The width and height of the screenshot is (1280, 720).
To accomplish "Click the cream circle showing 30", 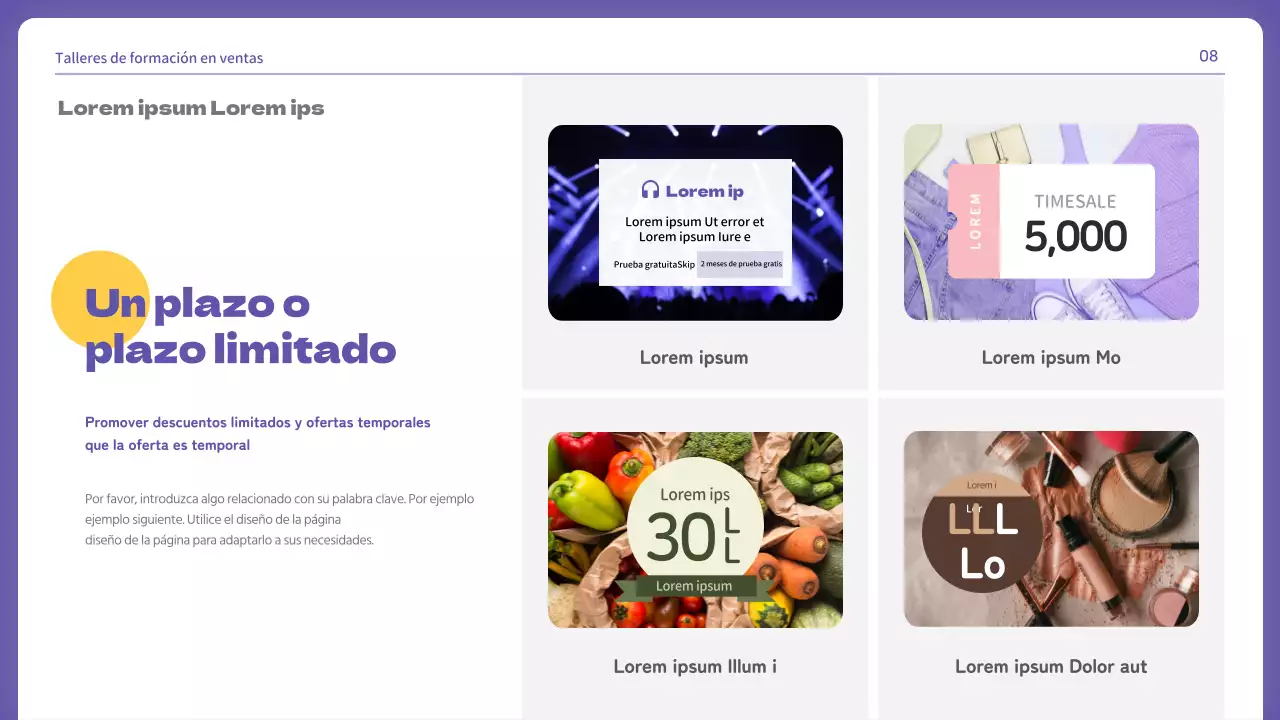I will (x=695, y=520).
